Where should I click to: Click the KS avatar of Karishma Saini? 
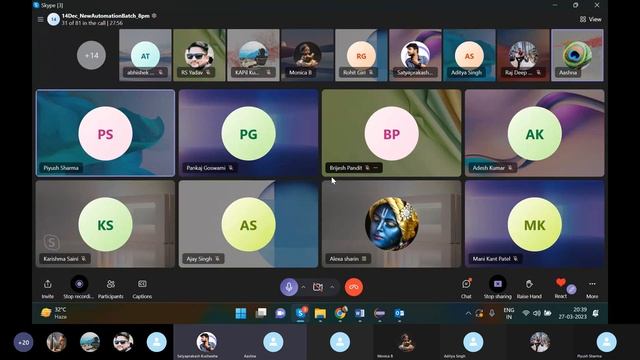105,224
